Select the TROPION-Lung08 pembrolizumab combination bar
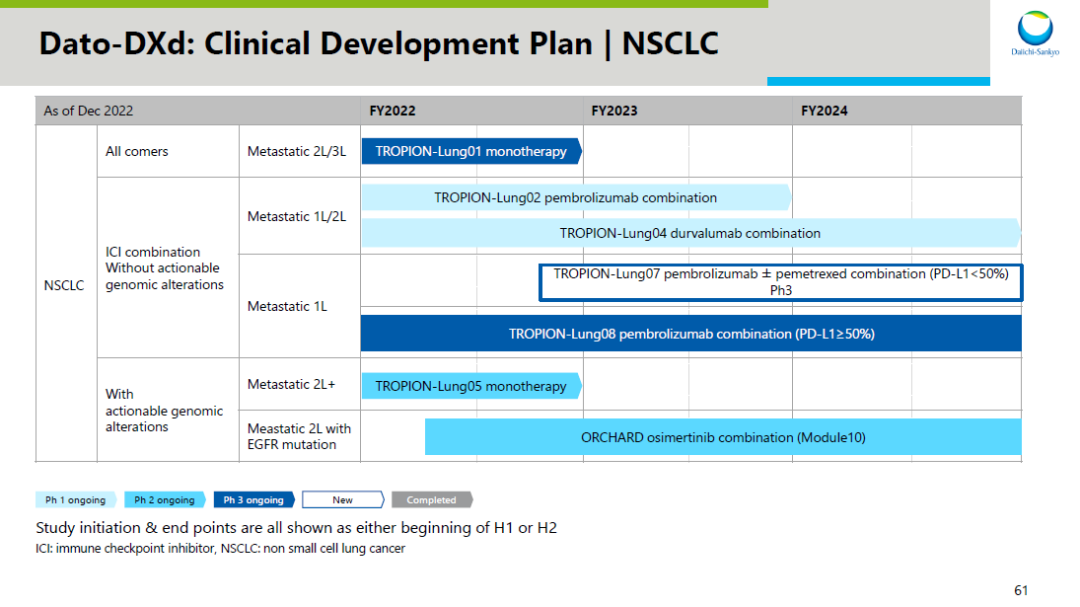 (x=690, y=334)
